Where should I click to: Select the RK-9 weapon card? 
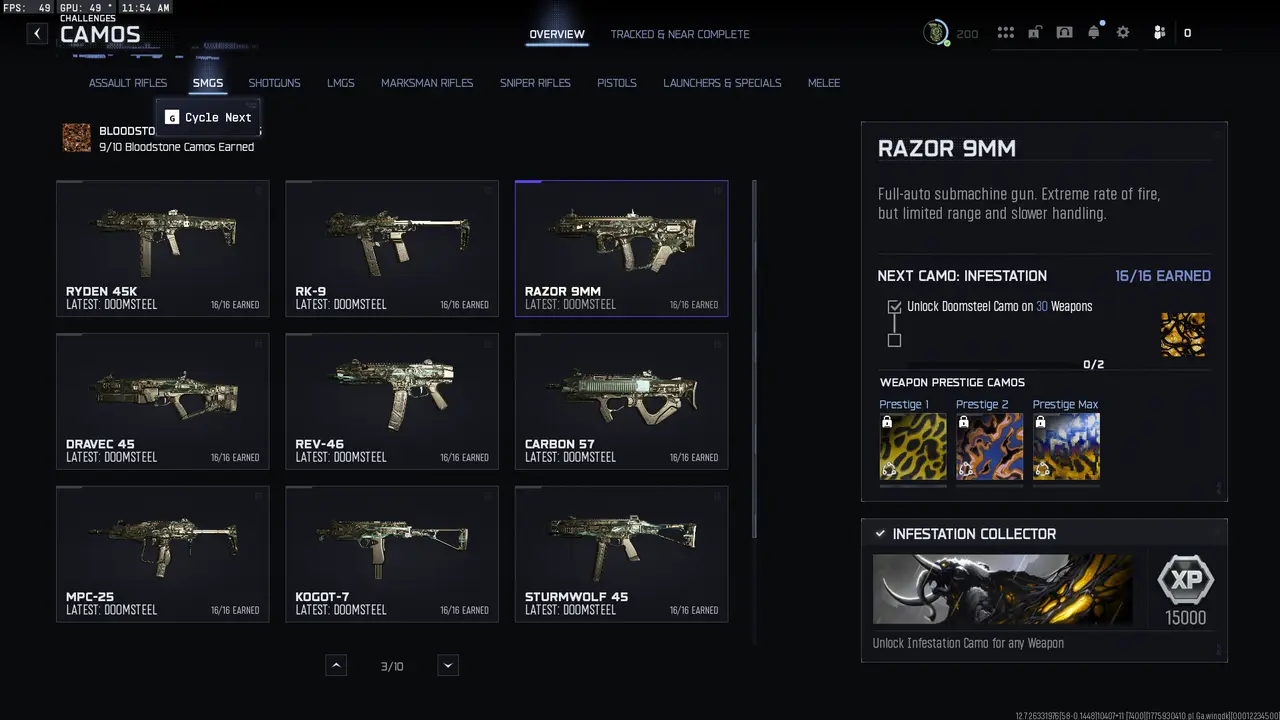coord(392,248)
